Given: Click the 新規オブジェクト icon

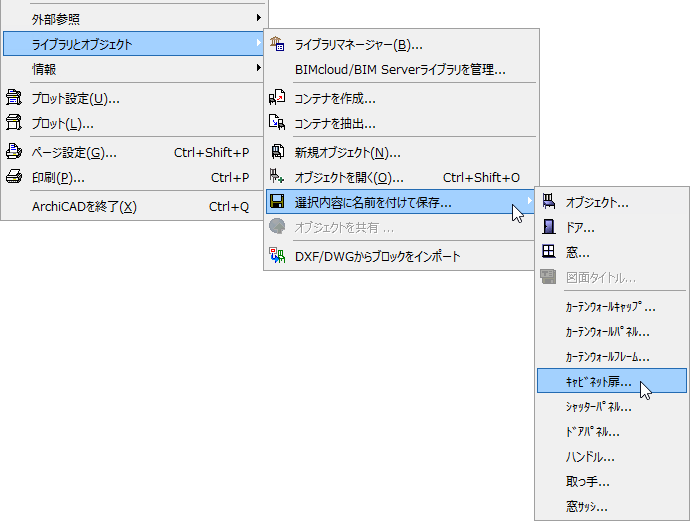Looking at the screenshot, I should pos(277,151).
